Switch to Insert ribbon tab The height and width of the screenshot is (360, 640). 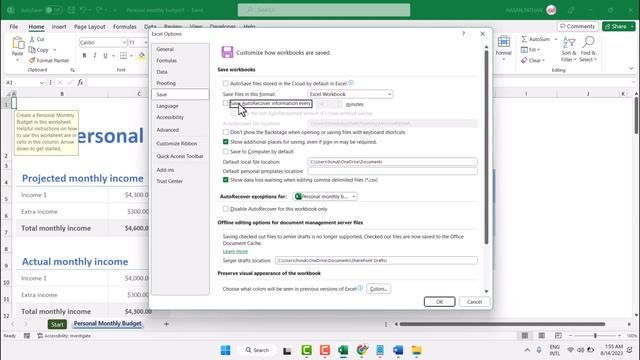tap(59, 27)
